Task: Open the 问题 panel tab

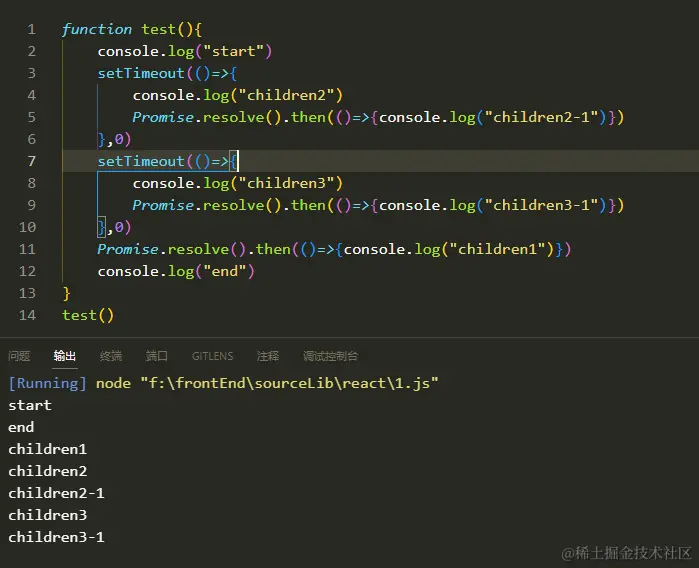Action: coord(19,356)
